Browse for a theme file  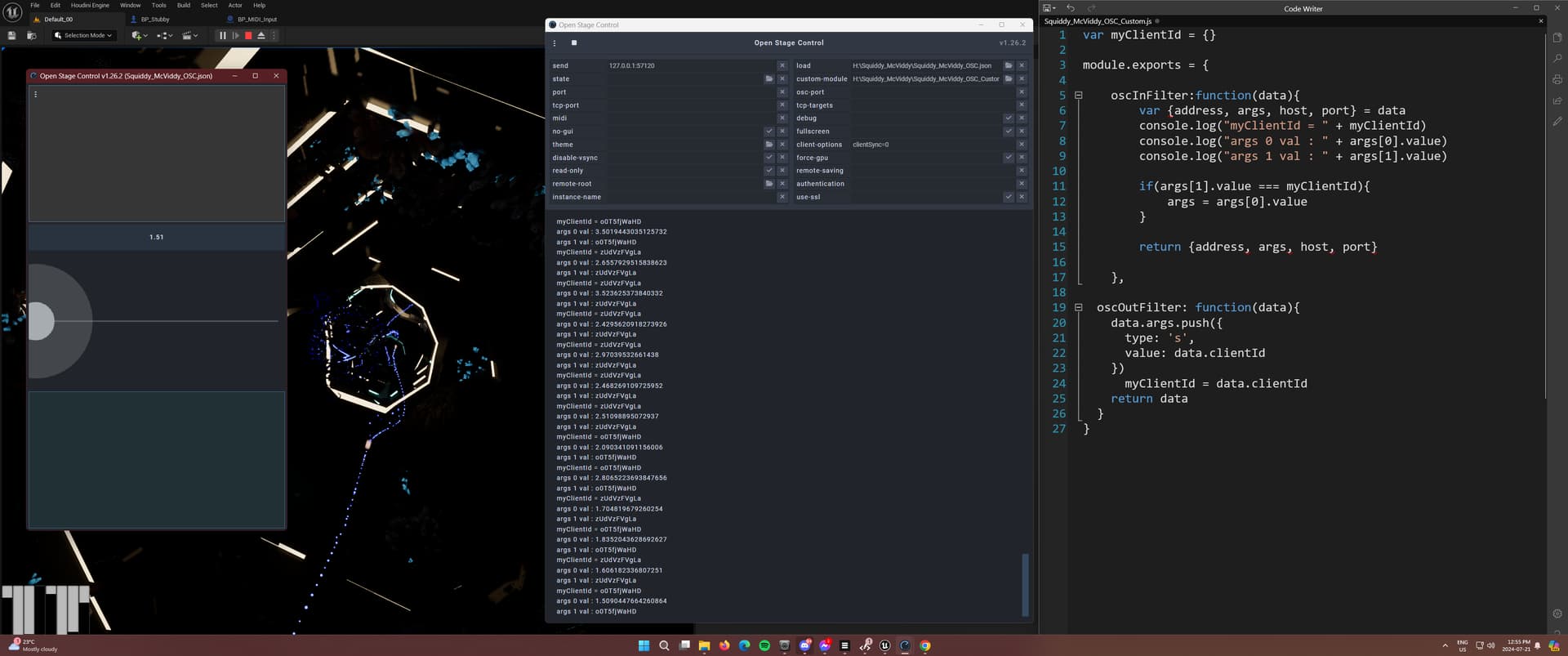click(769, 144)
